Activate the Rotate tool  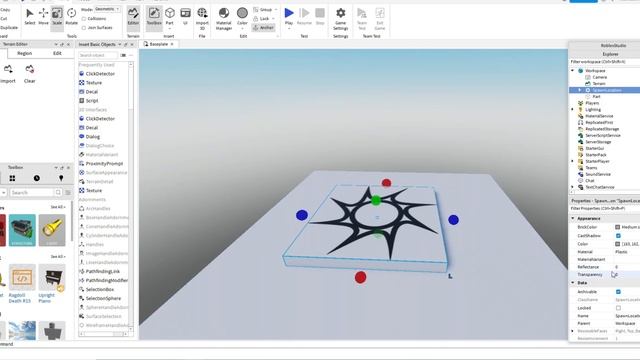click(71, 16)
